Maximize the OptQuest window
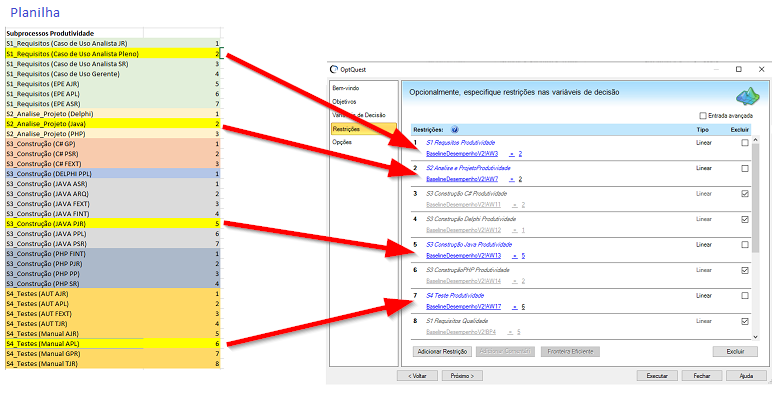This screenshot has width=780, height=395. [x=739, y=69]
